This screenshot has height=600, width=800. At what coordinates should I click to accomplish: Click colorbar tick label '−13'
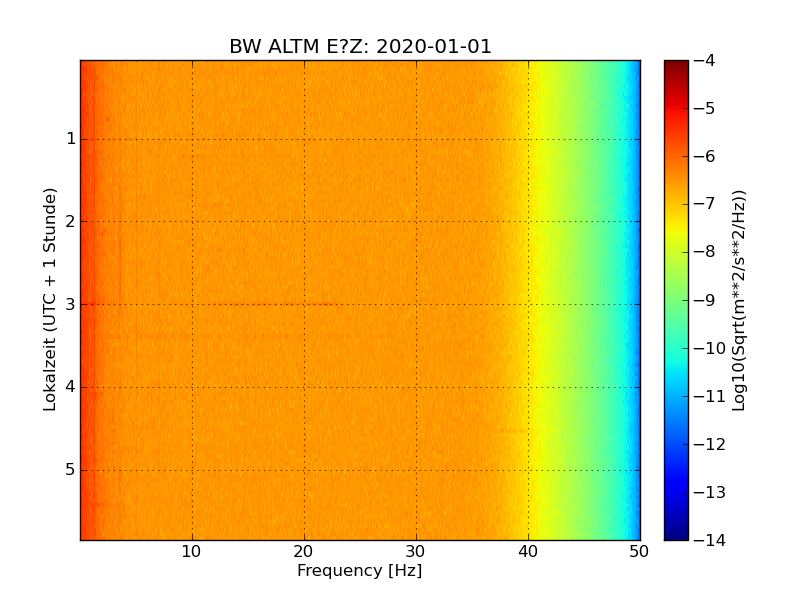point(710,492)
